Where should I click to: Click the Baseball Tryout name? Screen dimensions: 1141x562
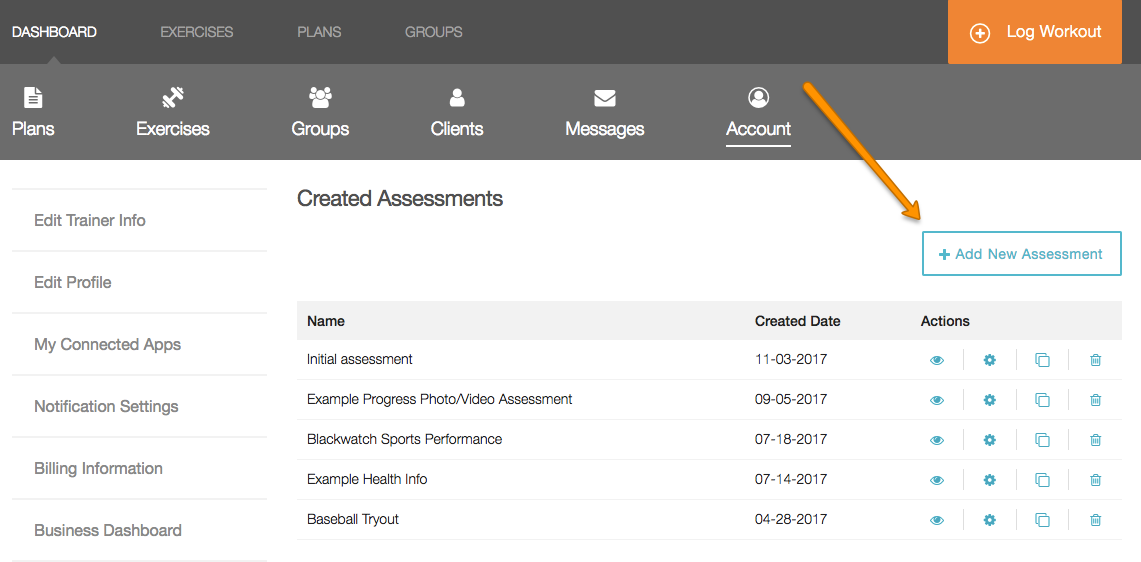[353, 519]
